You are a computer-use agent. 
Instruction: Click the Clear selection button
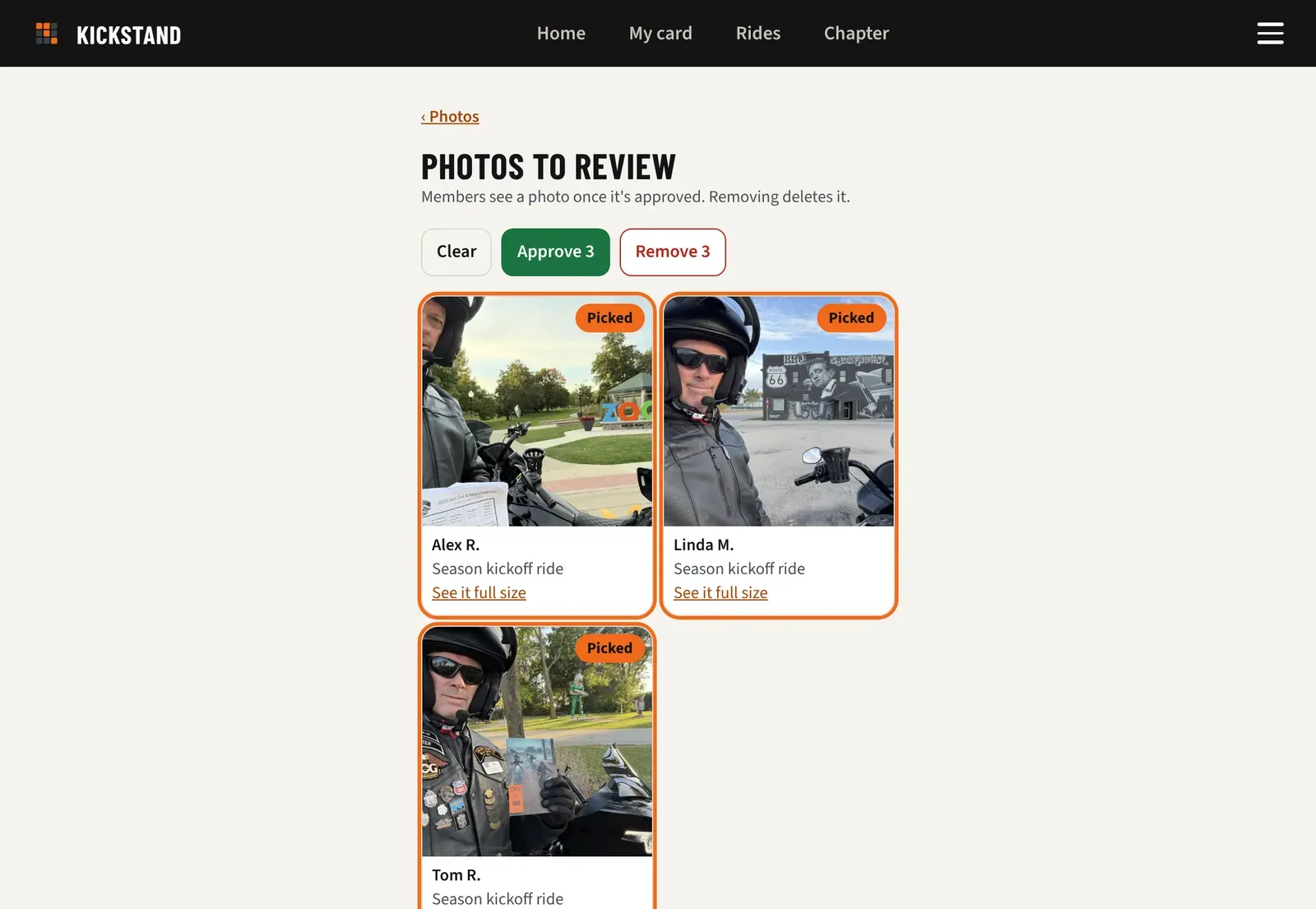click(456, 252)
